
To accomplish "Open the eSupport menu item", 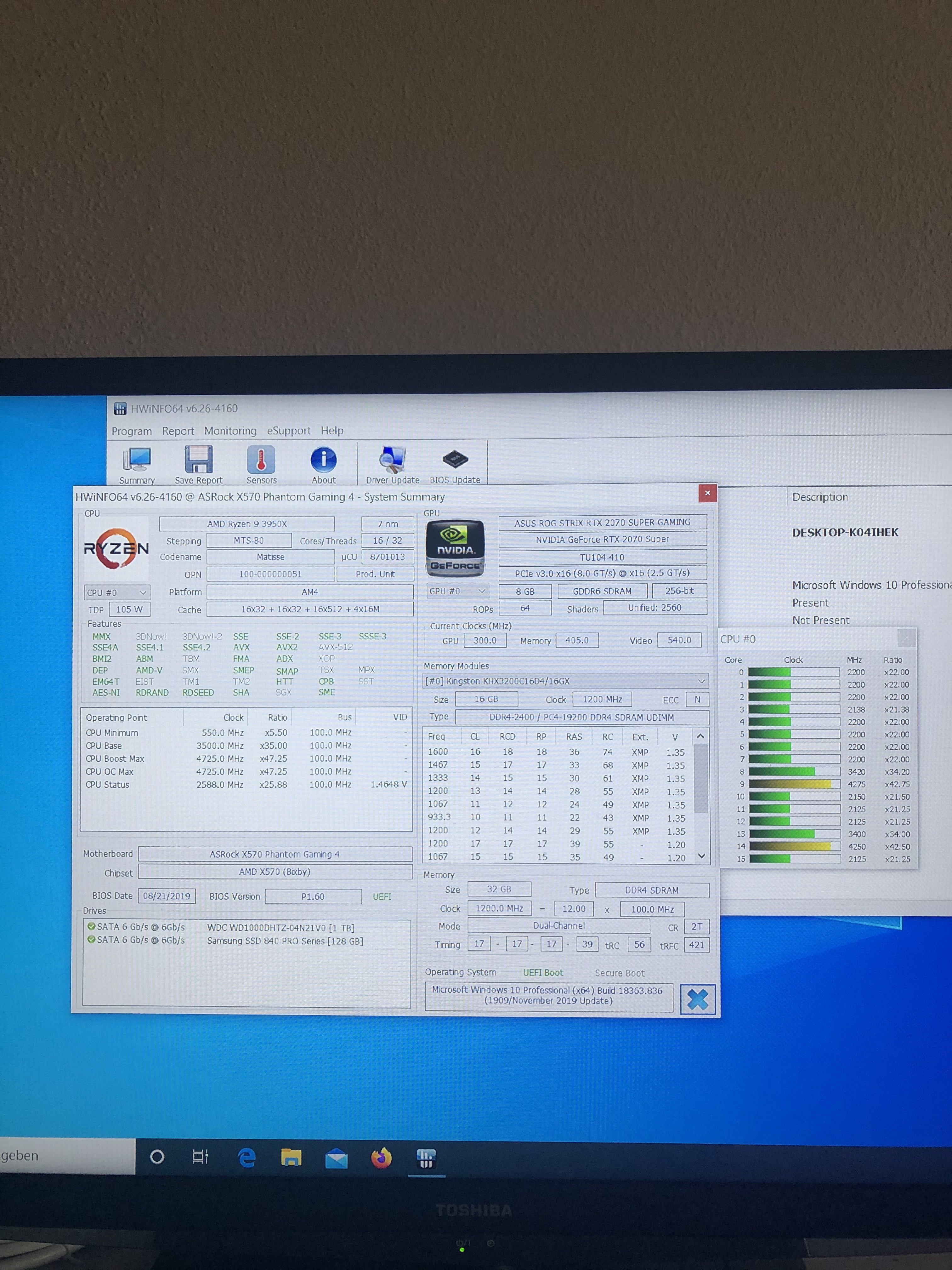I will coord(289,431).
